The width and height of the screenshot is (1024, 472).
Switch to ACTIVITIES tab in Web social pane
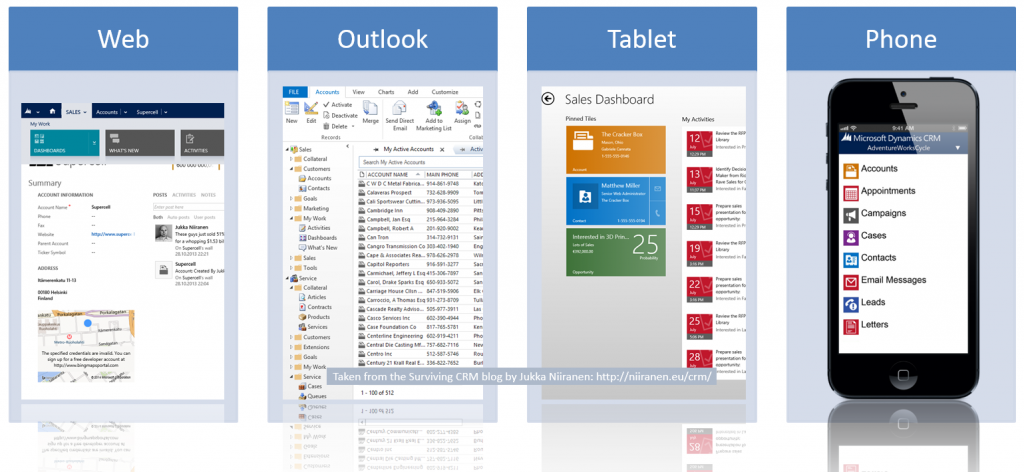[184, 195]
